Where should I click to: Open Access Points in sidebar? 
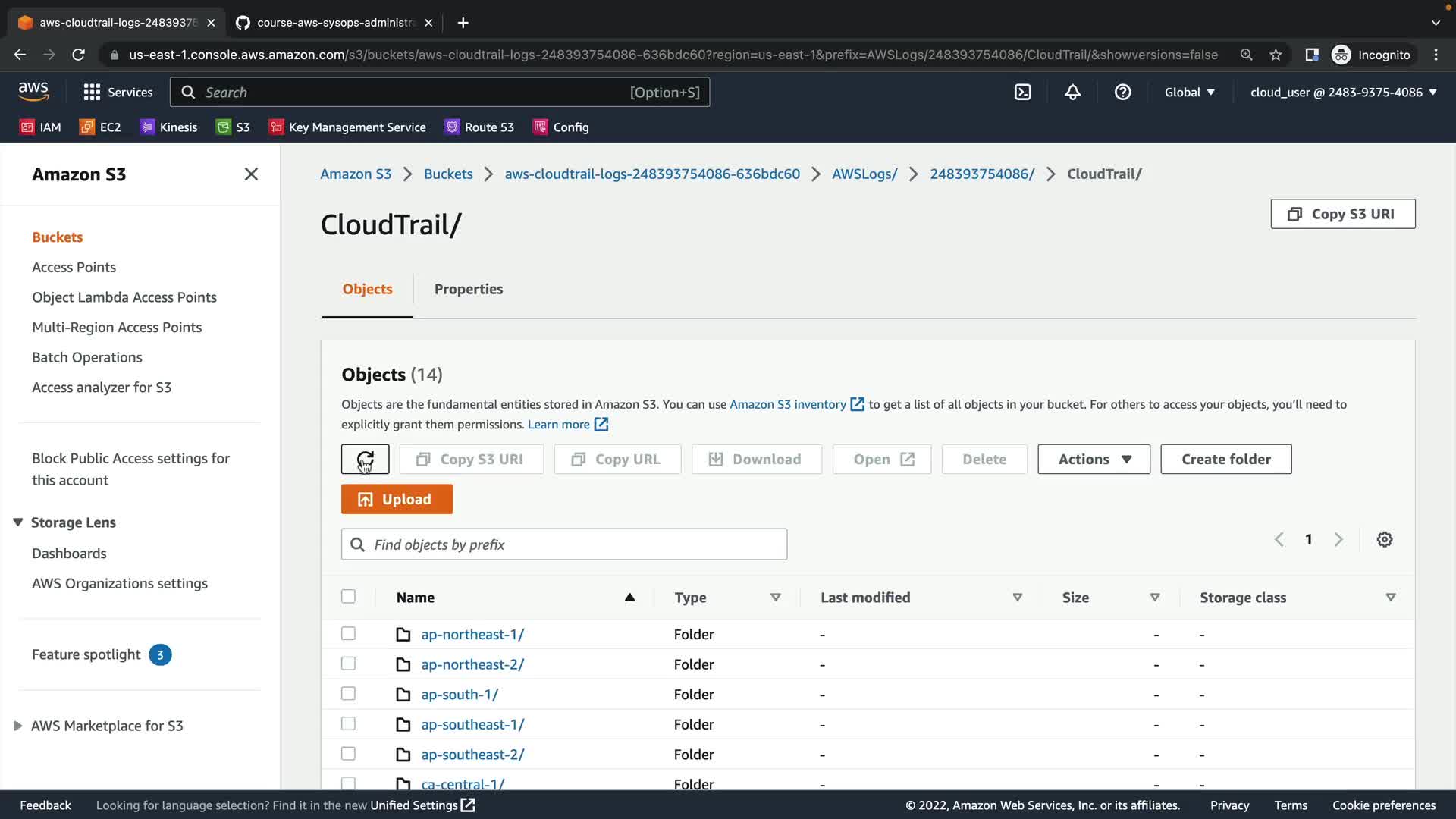point(74,267)
